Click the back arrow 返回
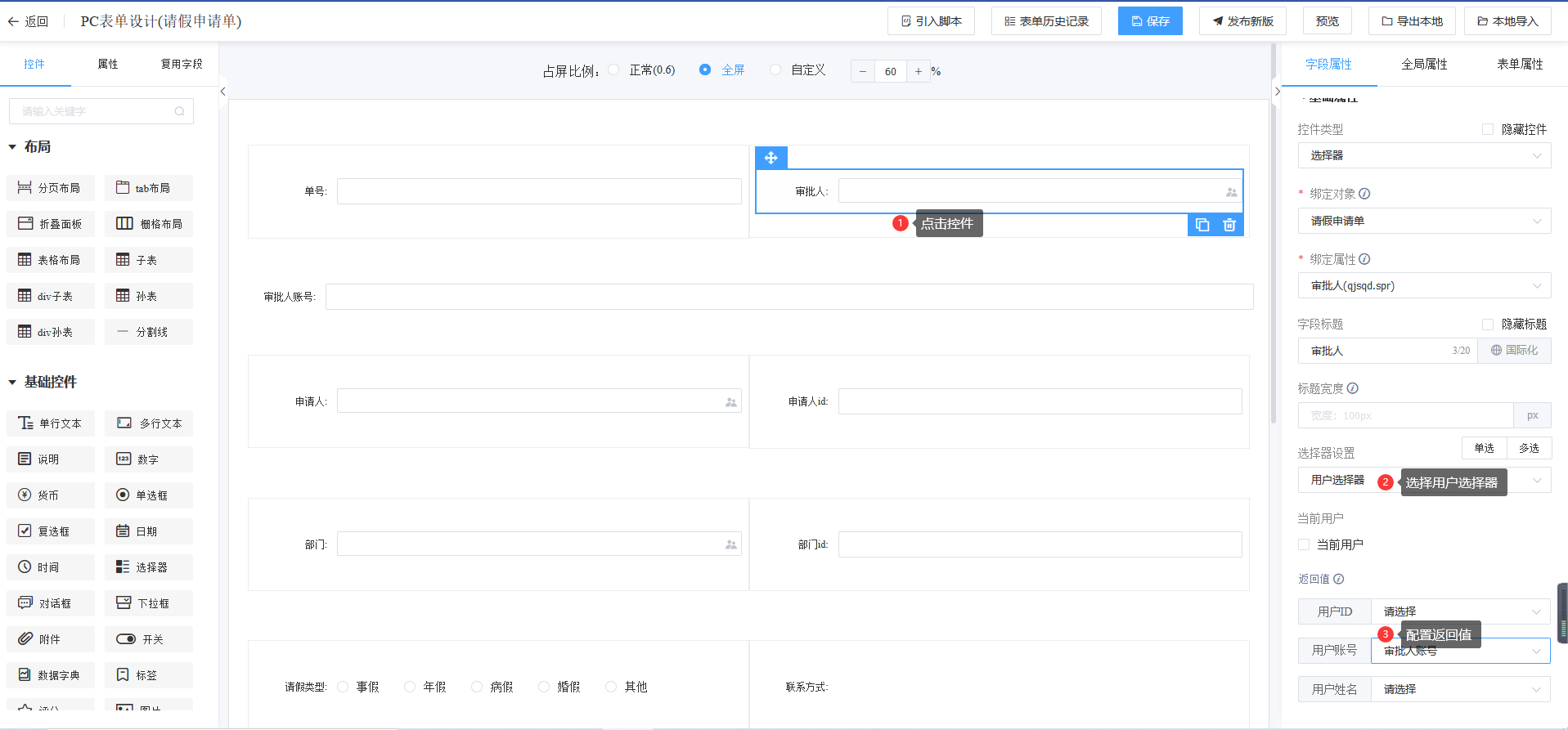 [x=28, y=21]
